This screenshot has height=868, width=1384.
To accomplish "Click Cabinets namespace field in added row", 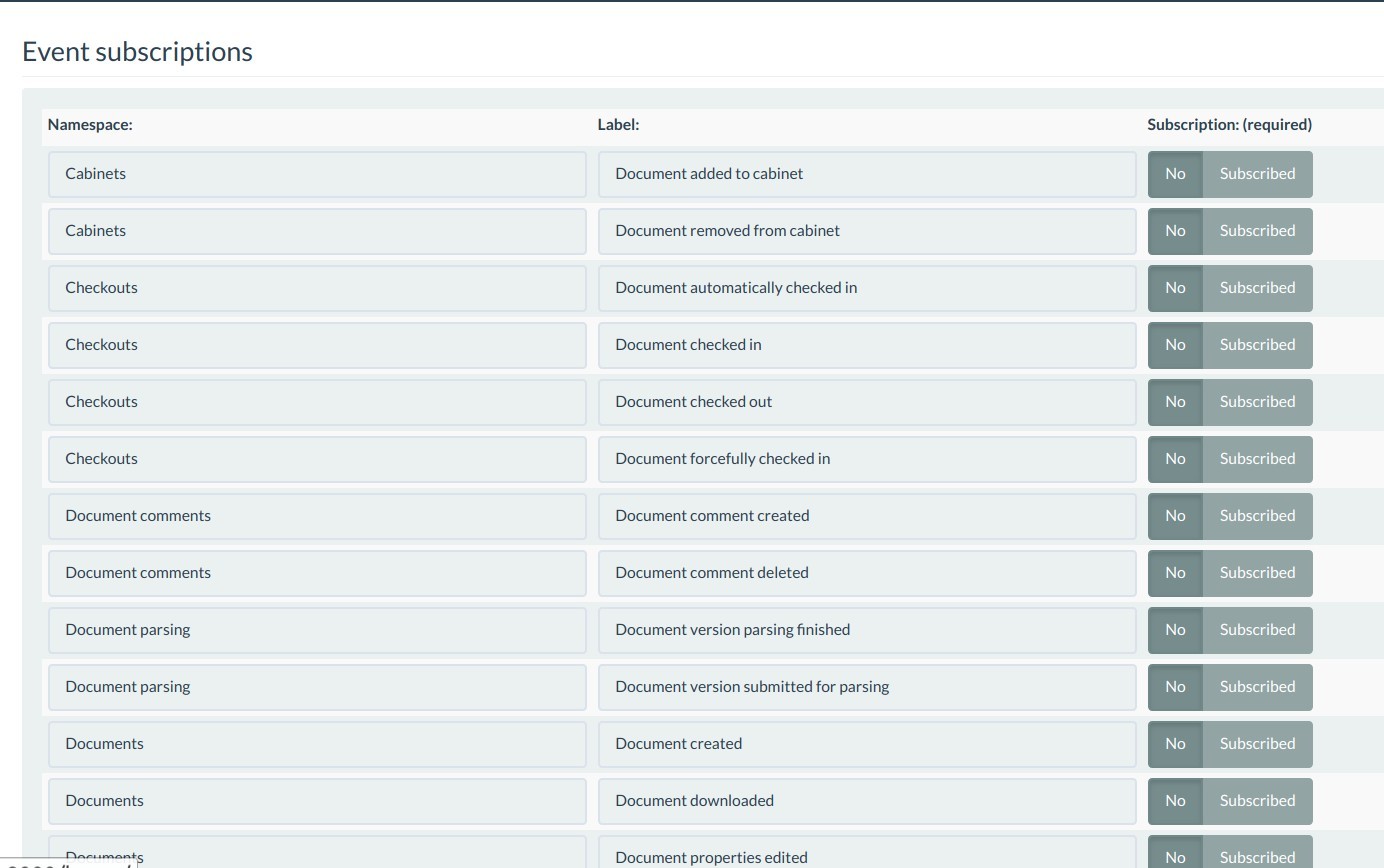I will pyautogui.click(x=317, y=174).
